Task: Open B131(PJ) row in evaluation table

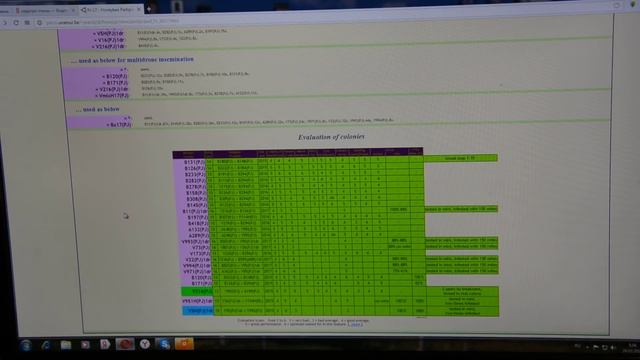Action: (195, 162)
